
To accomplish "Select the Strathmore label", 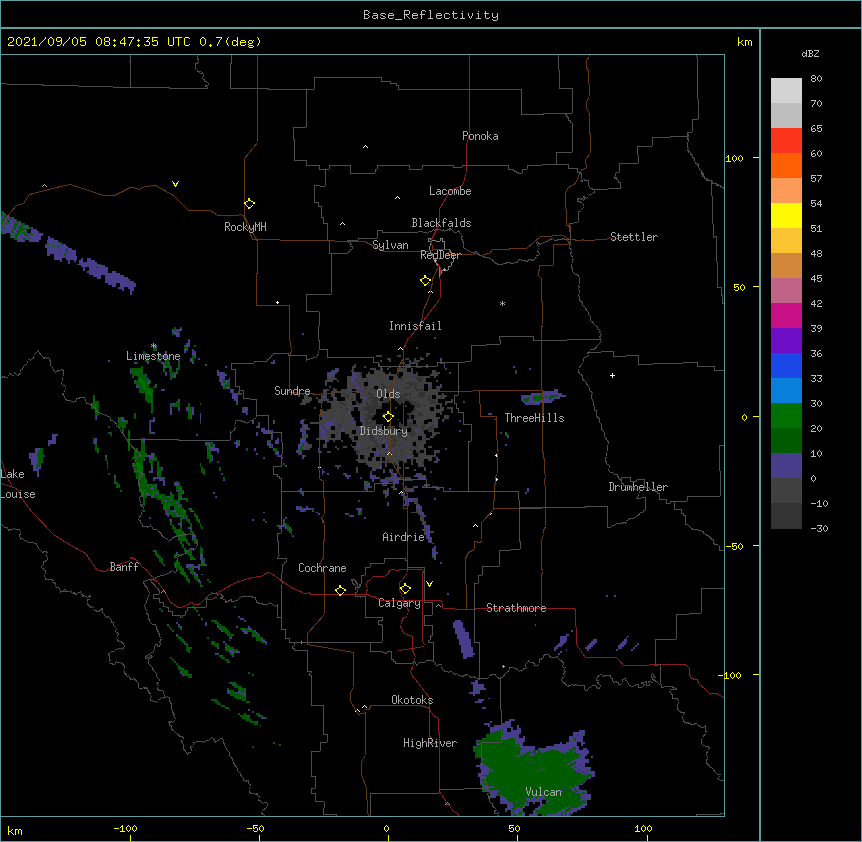I will coord(516,608).
